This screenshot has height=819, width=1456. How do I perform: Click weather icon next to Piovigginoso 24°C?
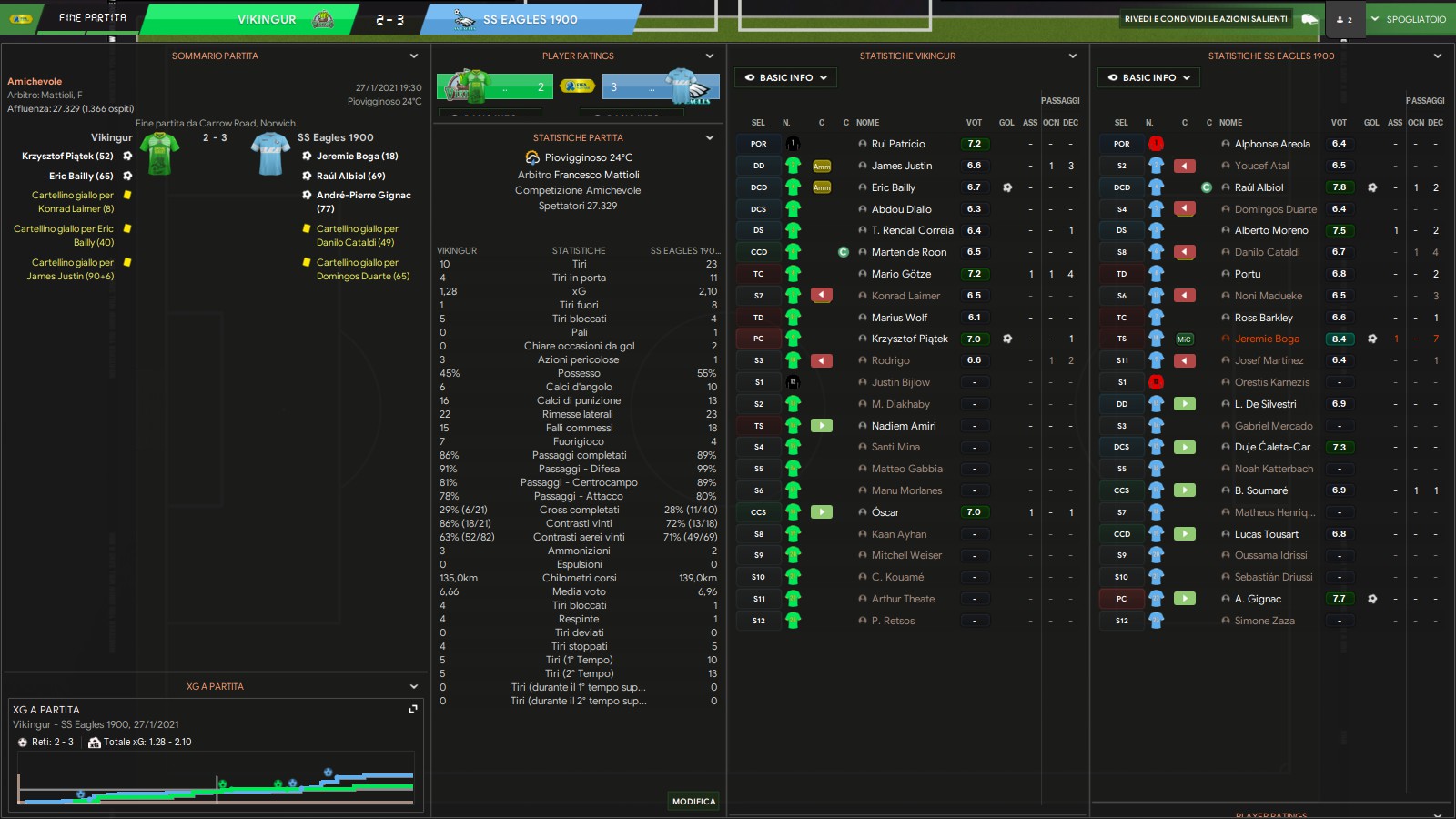(x=532, y=157)
